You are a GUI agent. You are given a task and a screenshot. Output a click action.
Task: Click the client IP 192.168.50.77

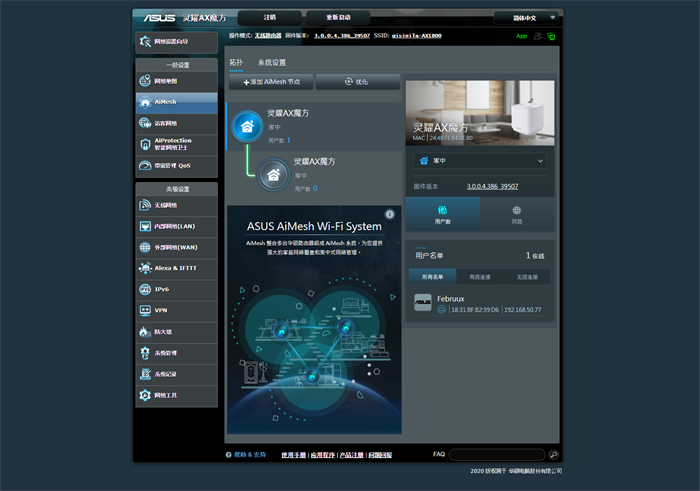point(523,310)
